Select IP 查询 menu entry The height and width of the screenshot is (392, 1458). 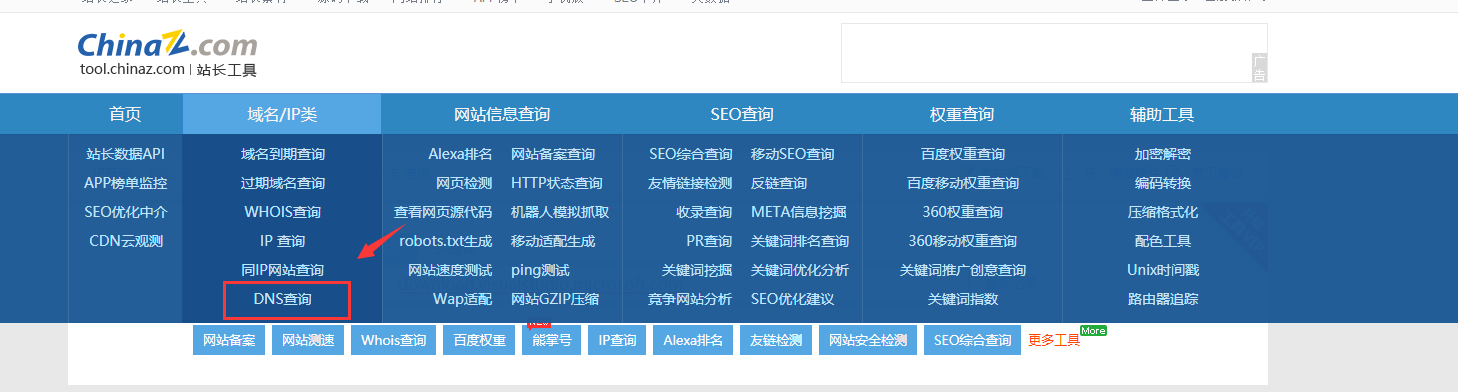point(283,241)
